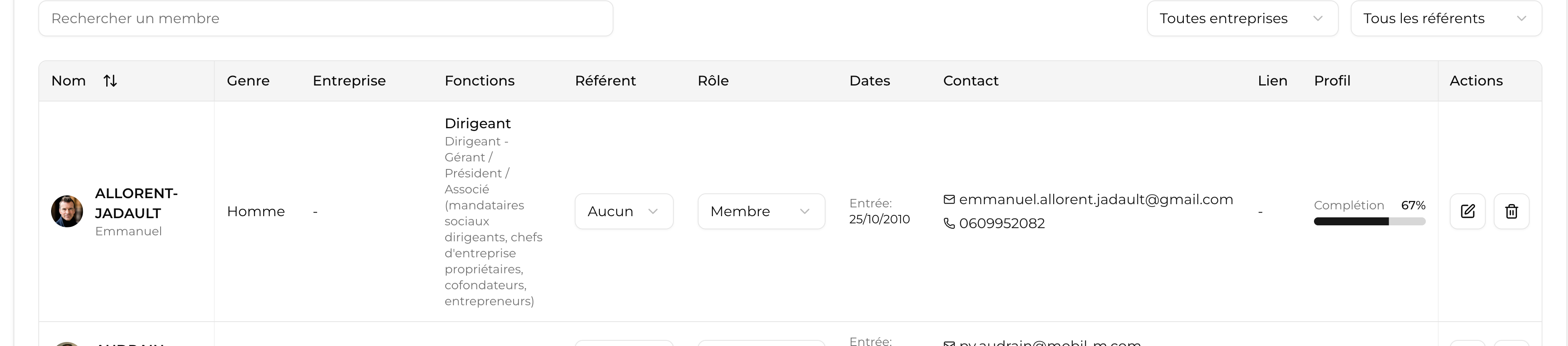
Task: Click the emmanuel.allorent.jadault@gmail.com email address
Action: click(1096, 199)
